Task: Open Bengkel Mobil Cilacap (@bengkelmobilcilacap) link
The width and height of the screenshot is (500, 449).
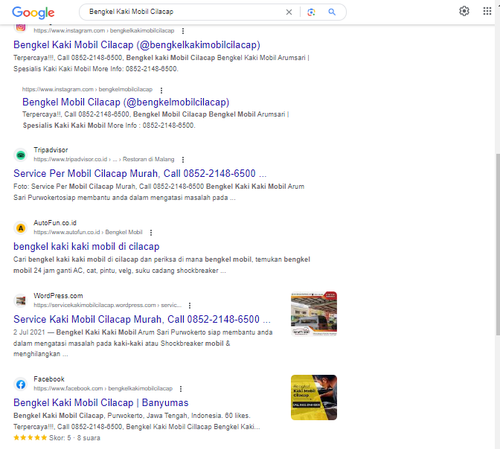Action: (x=126, y=102)
